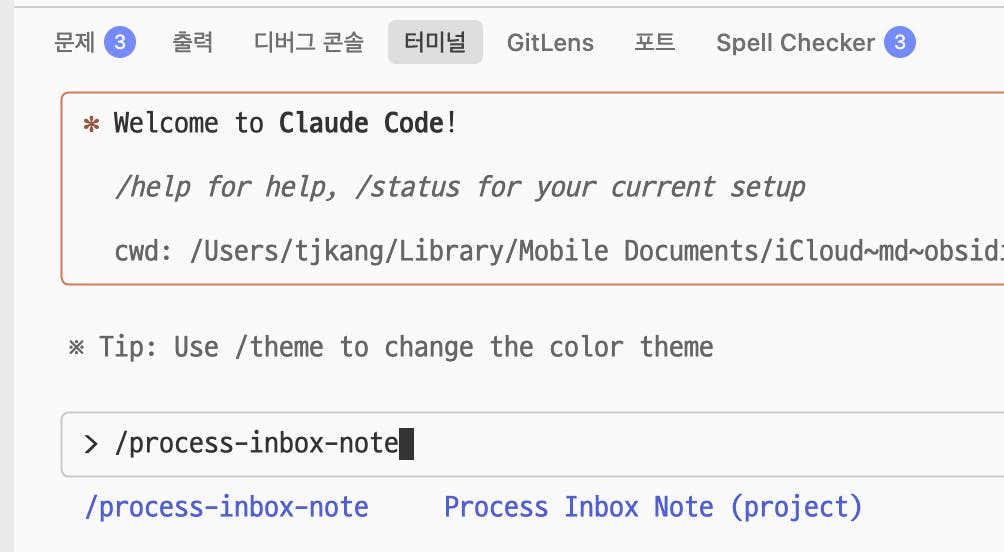Open the 문제 problems tab

pos(74,42)
